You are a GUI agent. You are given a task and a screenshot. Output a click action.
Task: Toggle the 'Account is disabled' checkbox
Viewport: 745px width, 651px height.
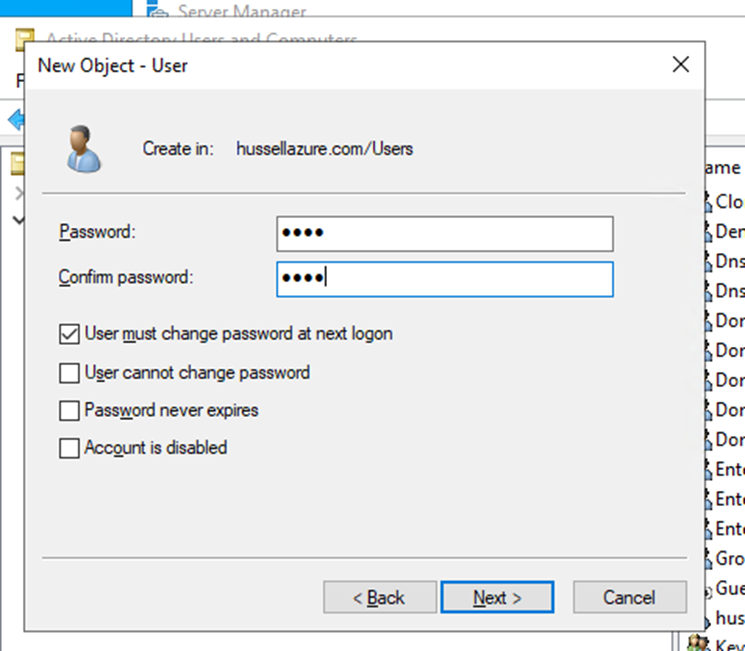coord(69,448)
